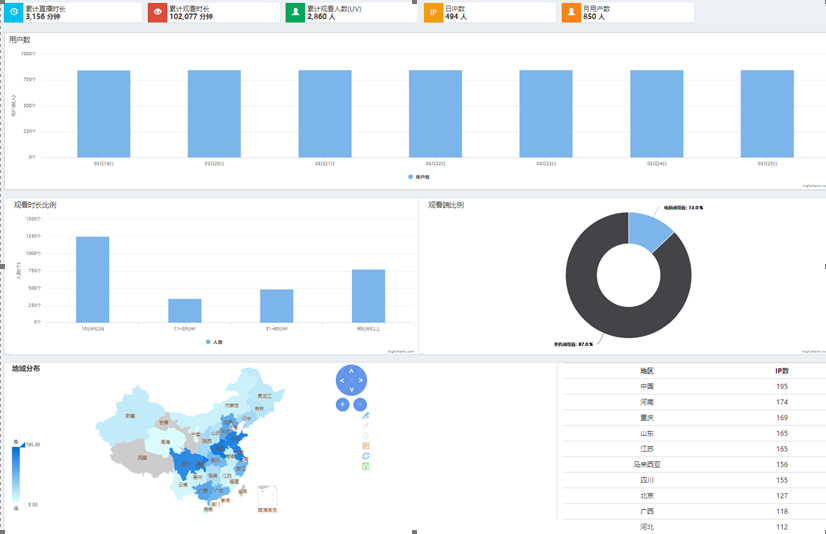This screenshot has height=534, width=826.
Task: Click the 观看端比例 chart title
Action: 446,205
